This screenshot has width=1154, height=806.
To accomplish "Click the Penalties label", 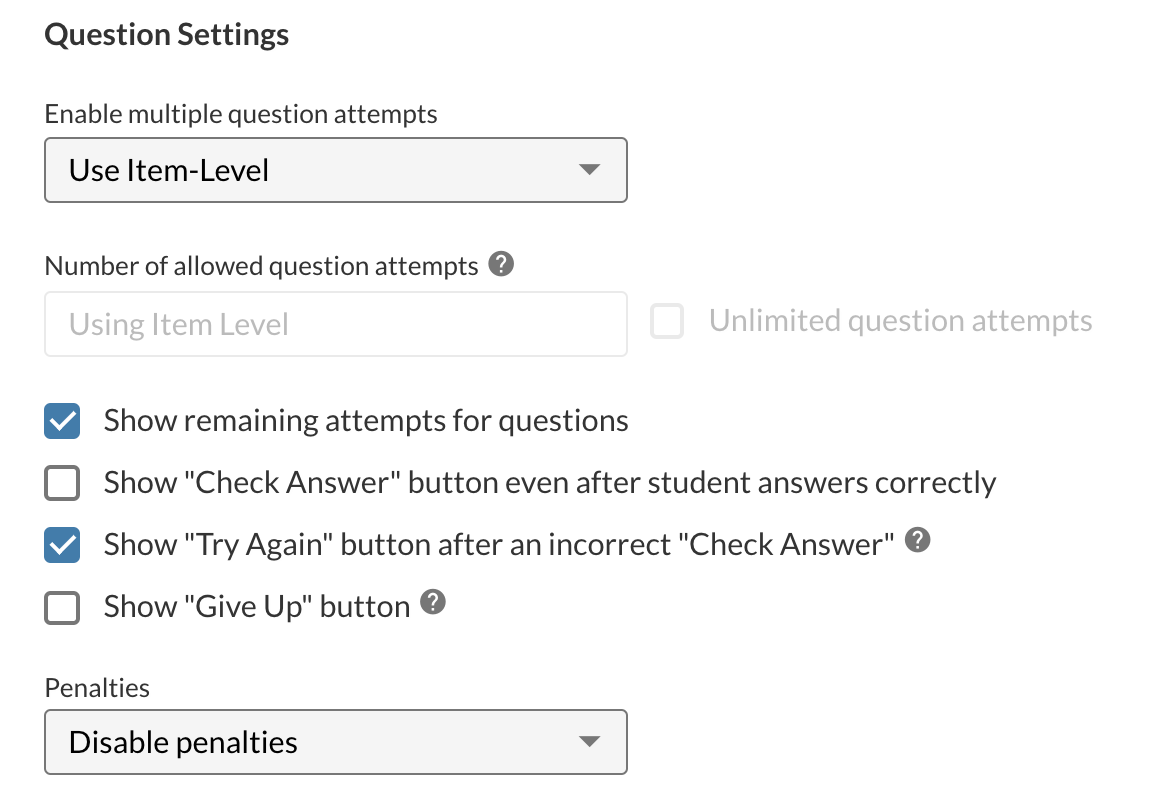I will [x=96, y=687].
